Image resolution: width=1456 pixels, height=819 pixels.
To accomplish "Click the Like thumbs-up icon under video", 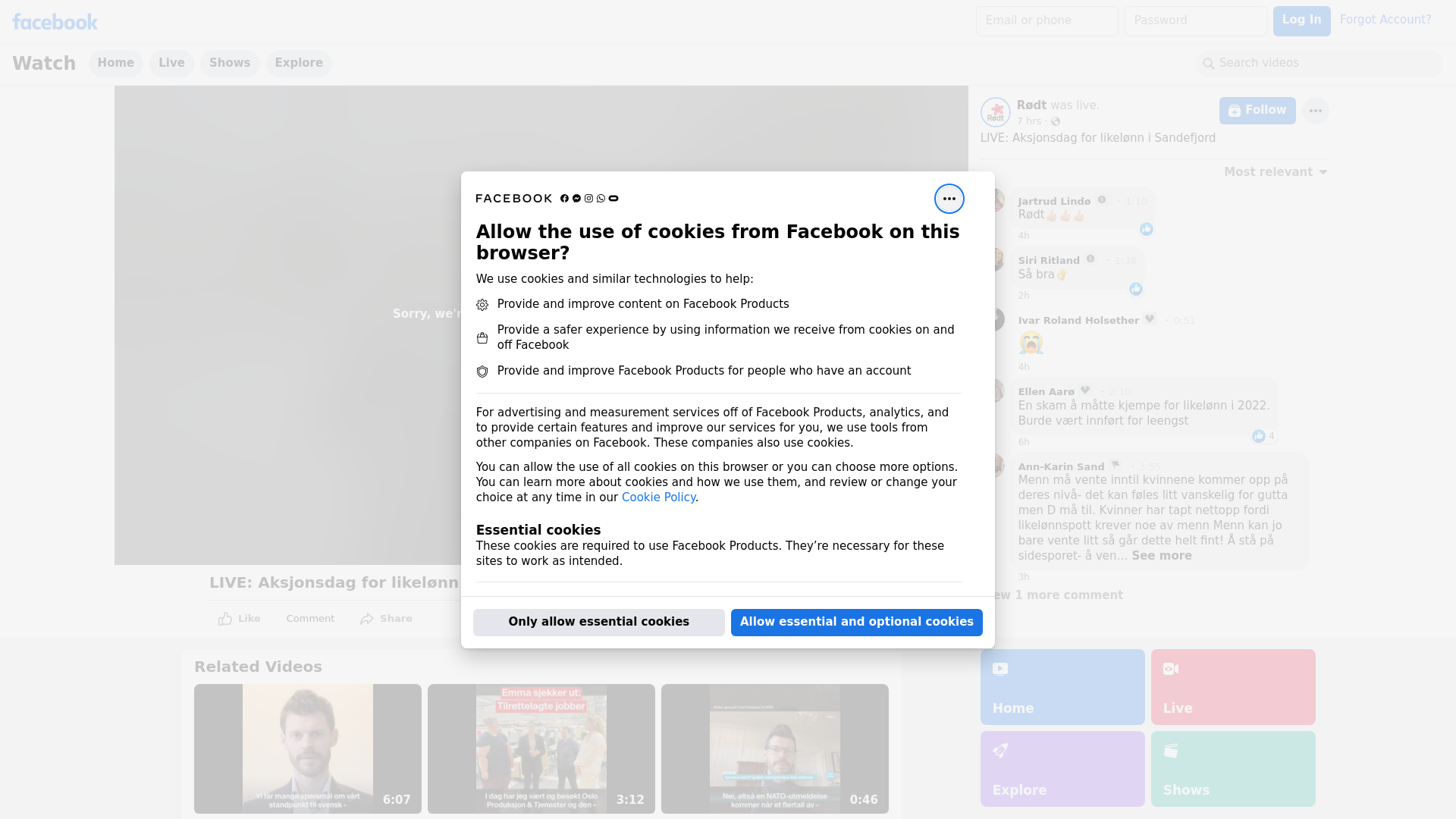I will click(225, 619).
